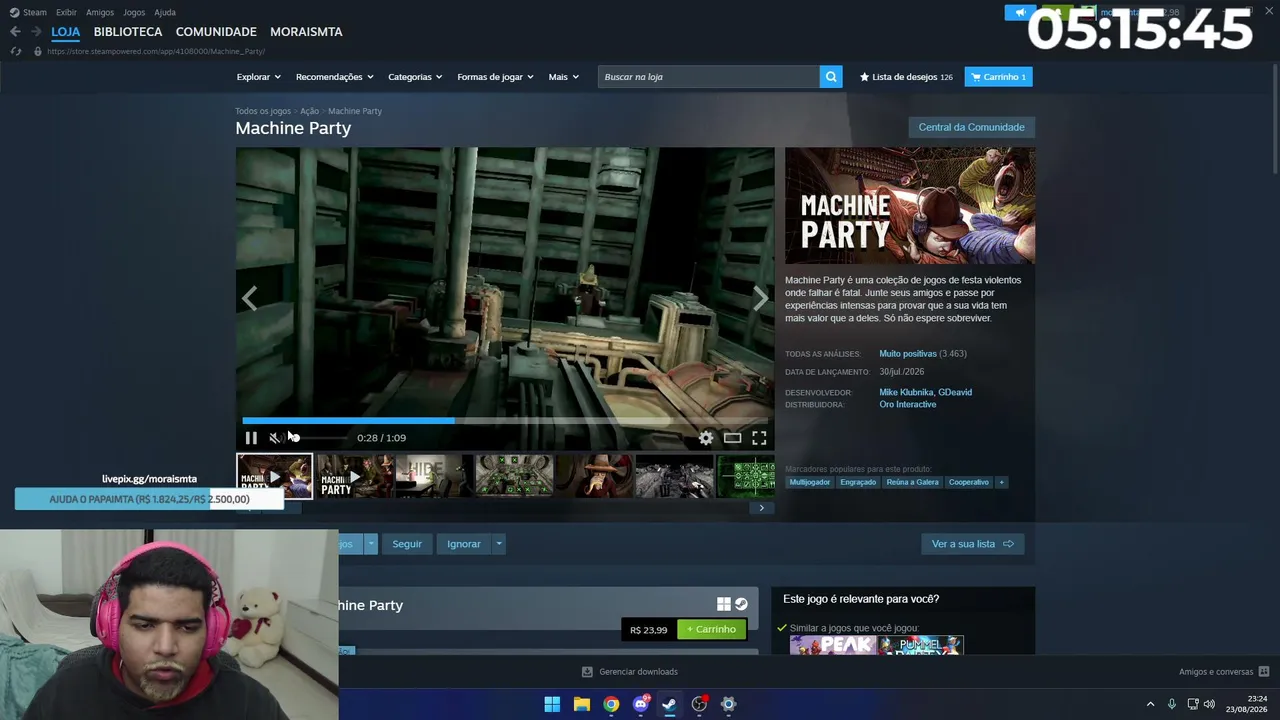
Task: Open Google Chrome from the taskbar
Action: [x=611, y=705]
